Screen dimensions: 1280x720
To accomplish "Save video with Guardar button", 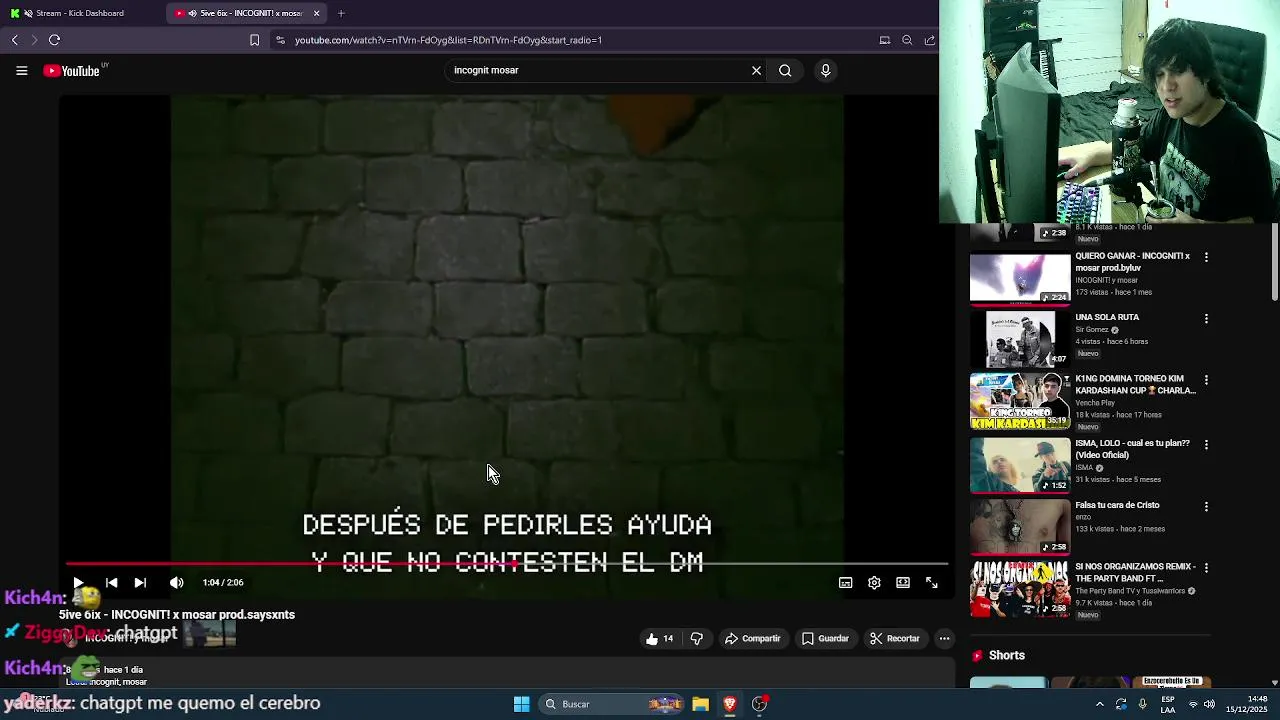I will (825, 639).
